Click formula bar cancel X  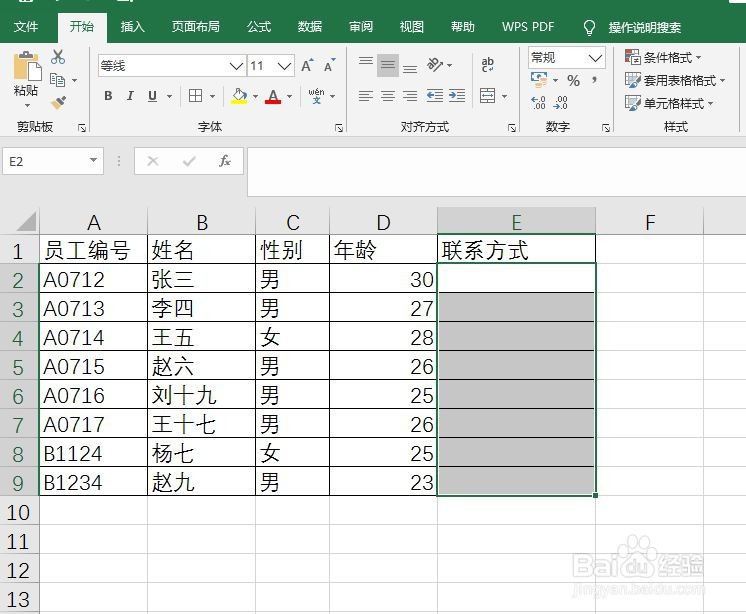point(153,161)
